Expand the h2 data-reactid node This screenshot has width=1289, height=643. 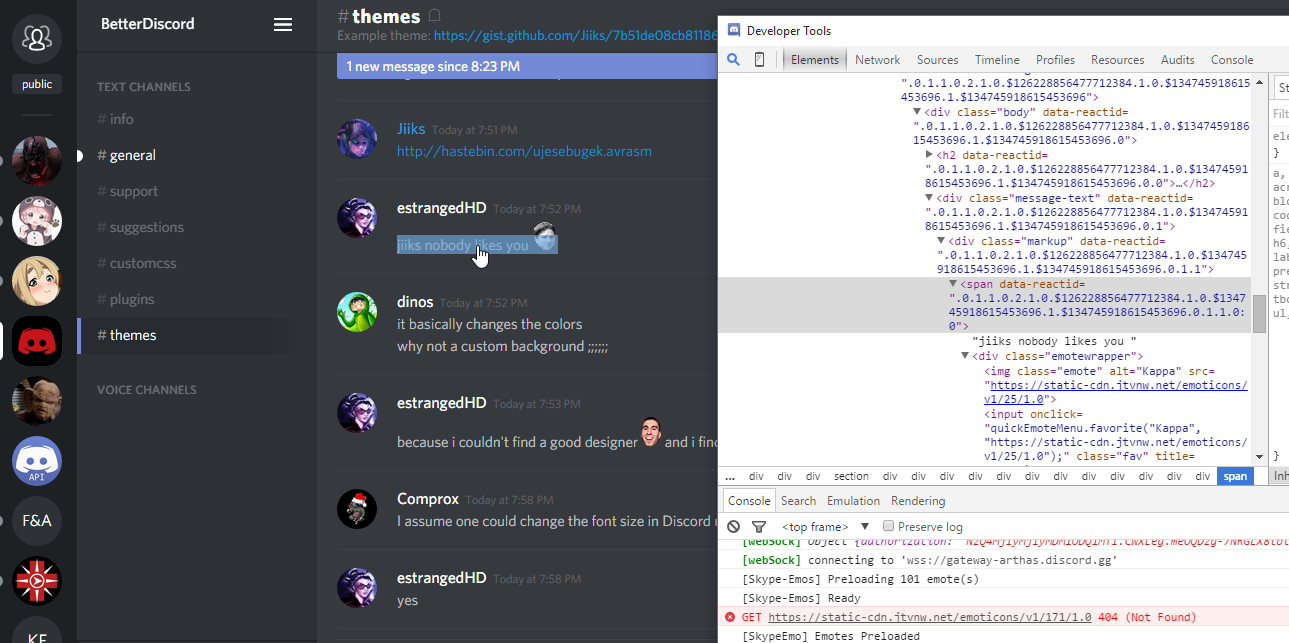(930, 155)
